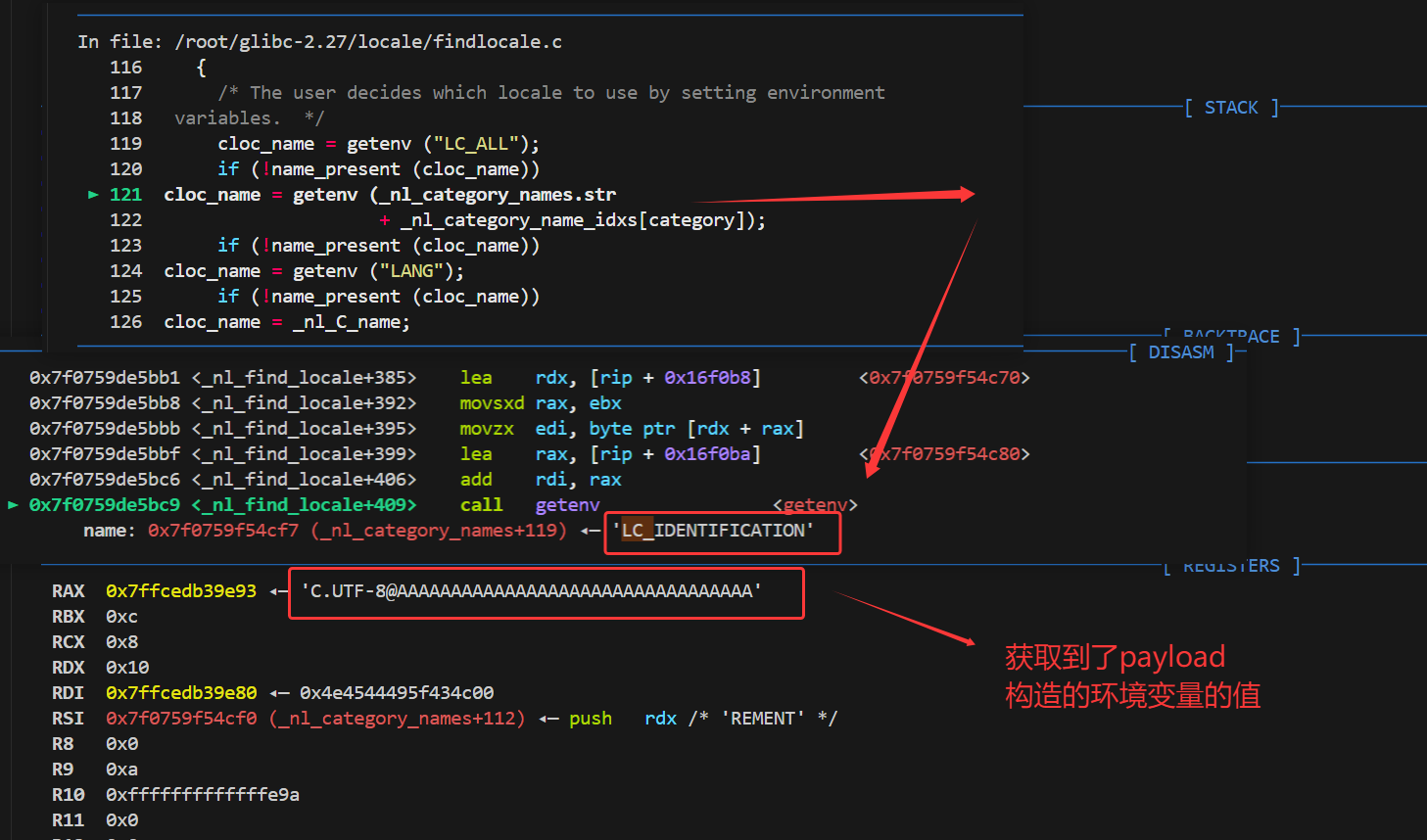Click the 'LC_IDENTIFICATION' string in red box
This screenshot has width=1427, height=840.
pyautogui.click(x=713, y=531)
